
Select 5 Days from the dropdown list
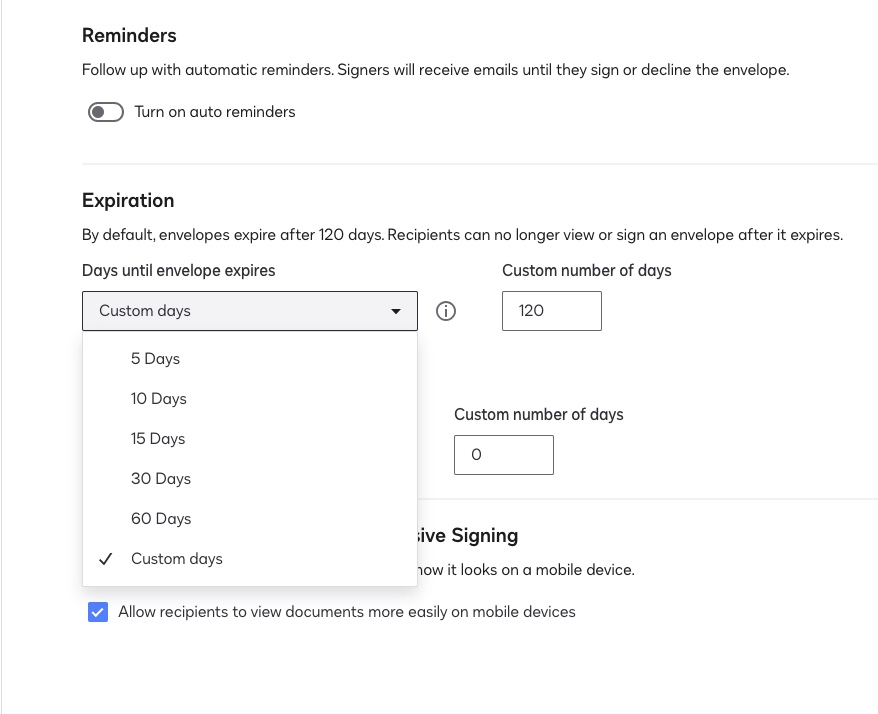pos(157,358)
